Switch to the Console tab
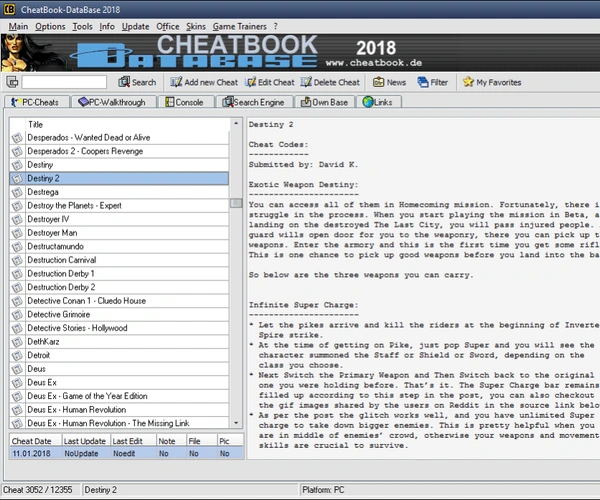Image resolution: width=600 pixels, height=500 pixels. click(186, 102)
